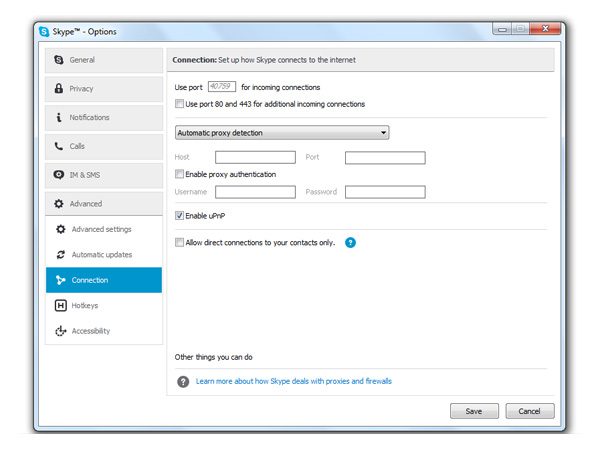Select IM & SMS section
The image size is (600, 450).
[x=104, y=175]
